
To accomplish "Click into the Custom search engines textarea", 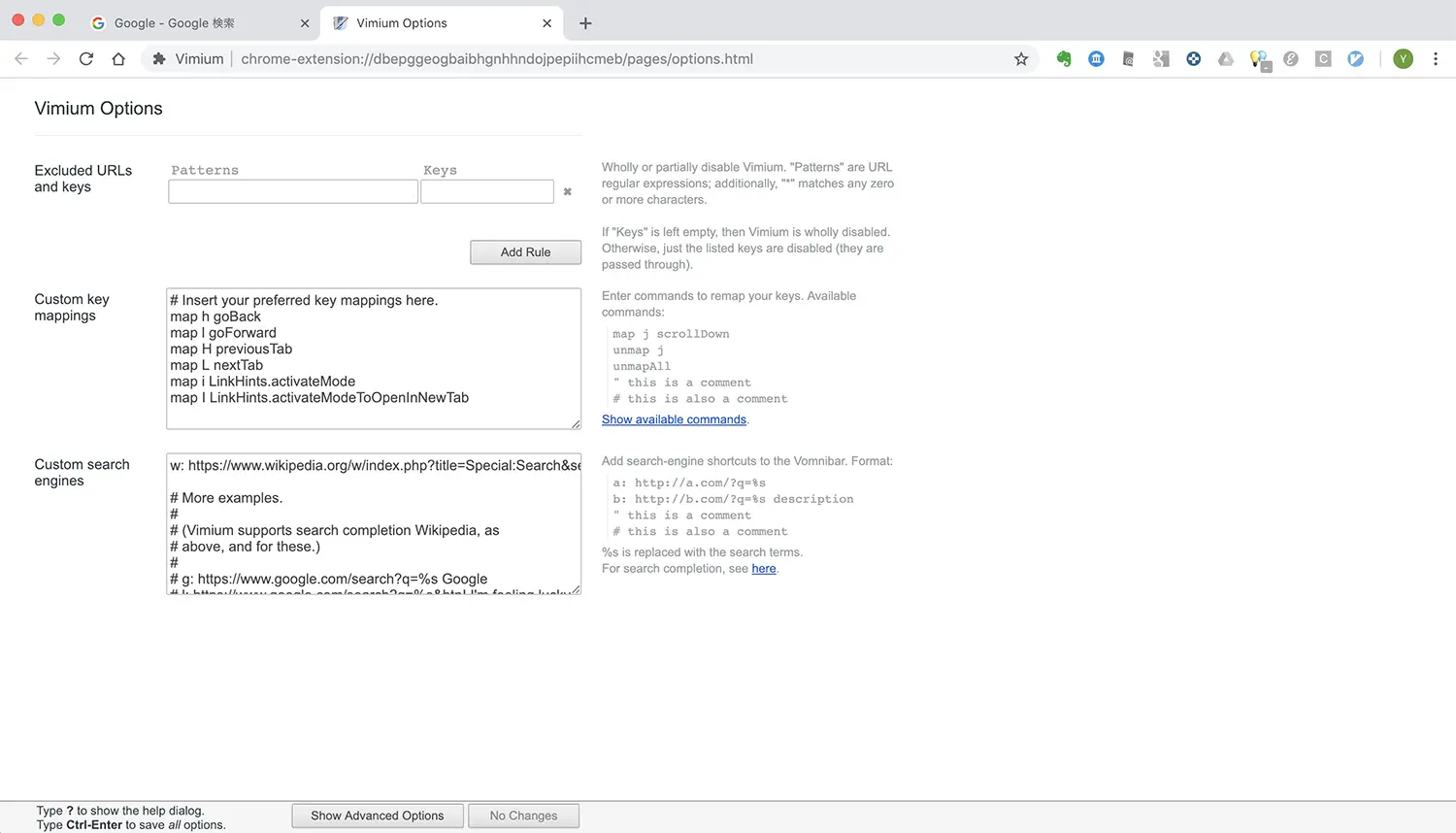I will pyautogui.click(x=374, y=523).
